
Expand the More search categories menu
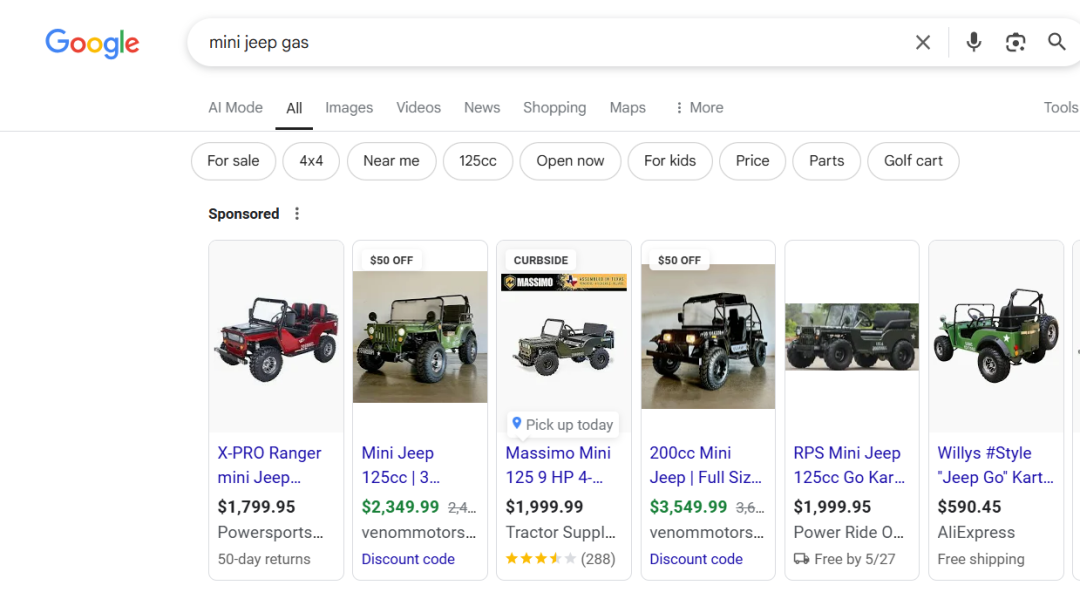pos(698,108)
